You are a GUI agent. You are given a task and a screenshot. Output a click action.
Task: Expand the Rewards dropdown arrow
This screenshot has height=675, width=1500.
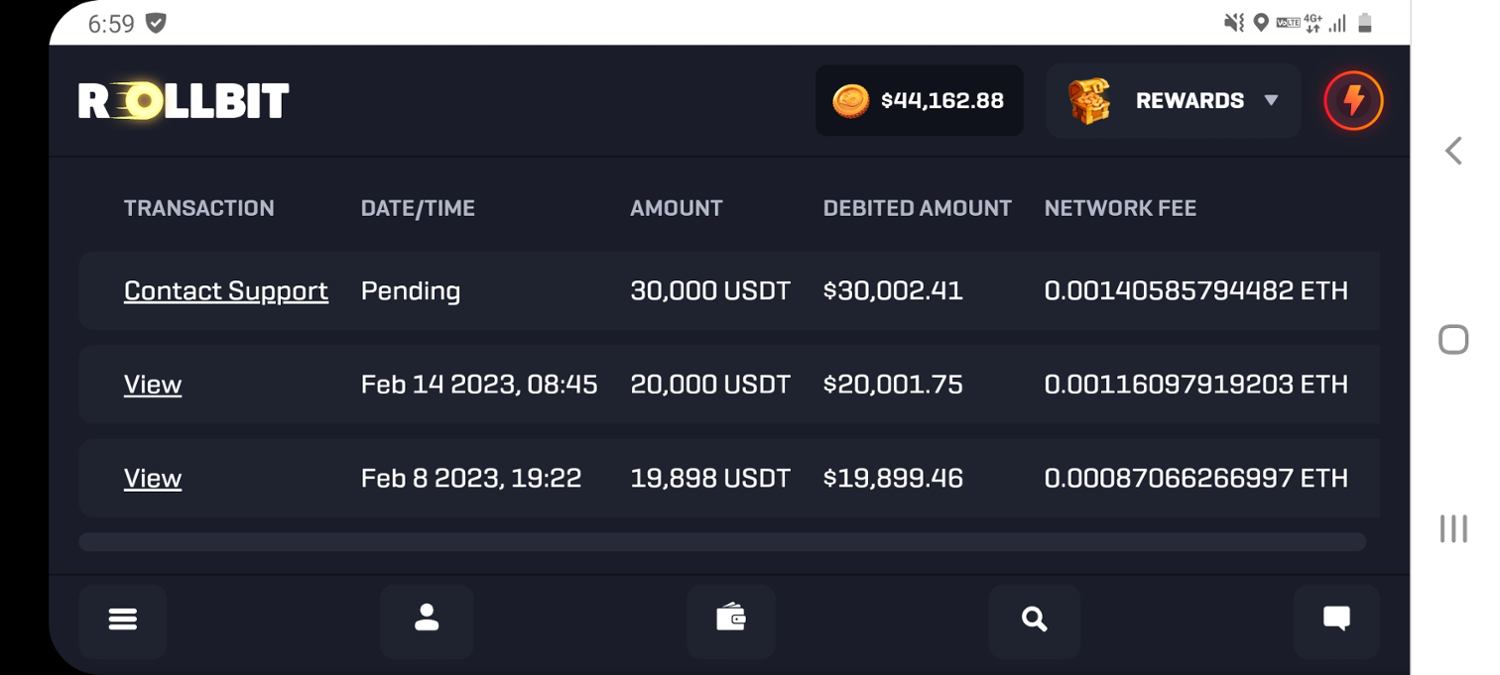pos(1271,101)
